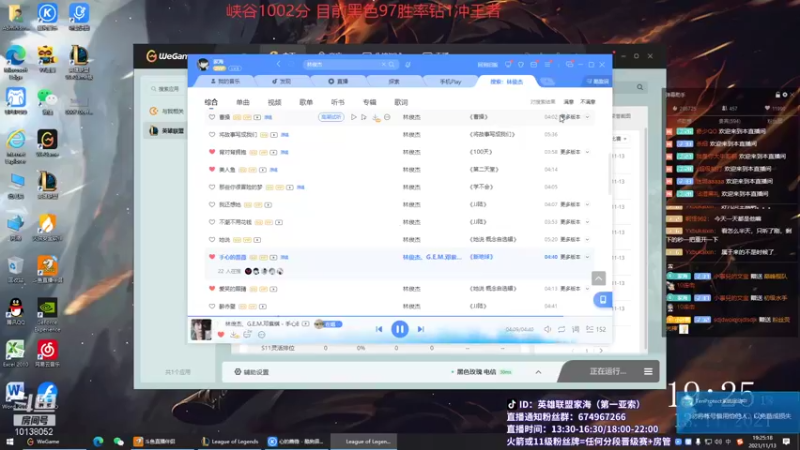Click the 正在运行 button in WeGame
800x450 pixels.
tap(607, 371)
